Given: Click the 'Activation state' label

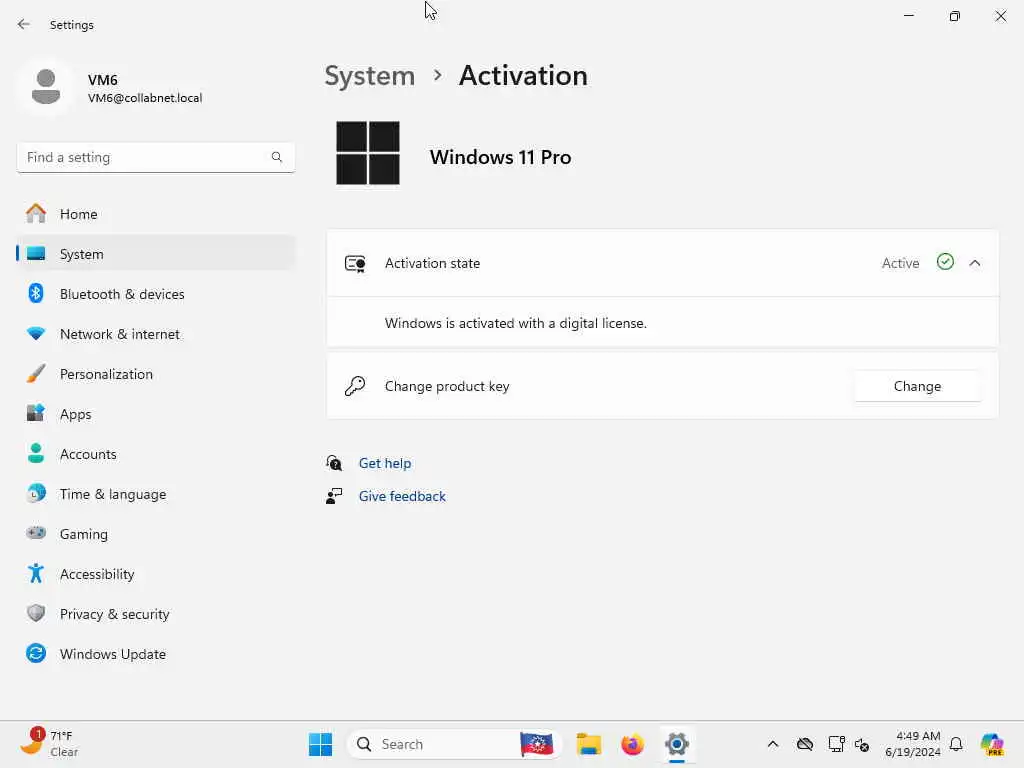Looking at the screenshot, I should [432, 263].
